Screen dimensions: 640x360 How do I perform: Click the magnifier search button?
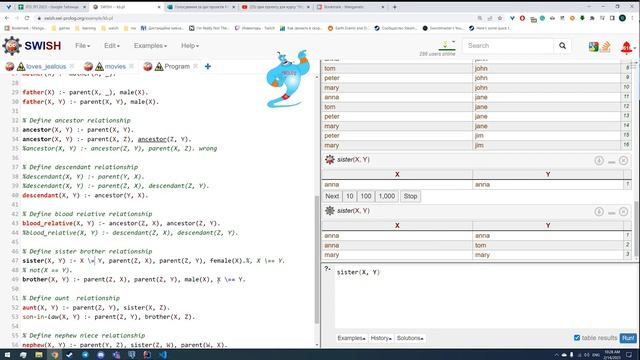tap(562, 46)
